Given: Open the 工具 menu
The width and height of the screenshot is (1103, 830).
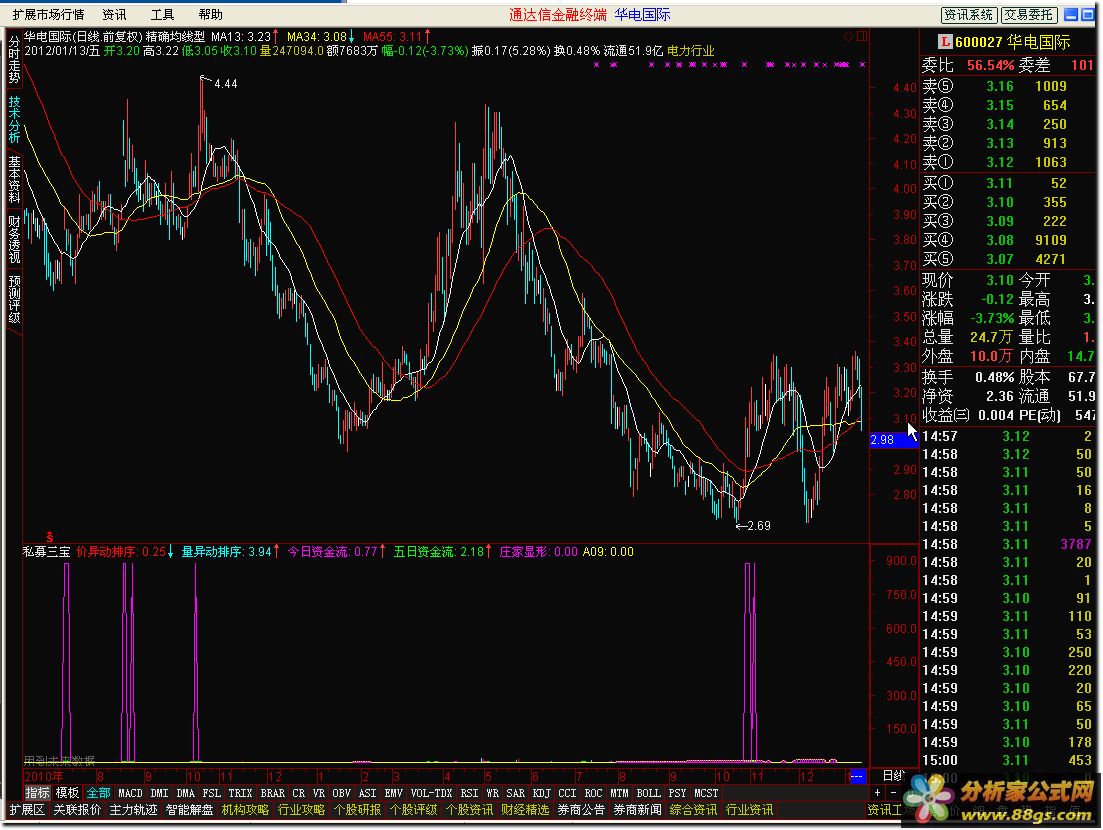Looking at the screenshot, I should coord(162,14).
